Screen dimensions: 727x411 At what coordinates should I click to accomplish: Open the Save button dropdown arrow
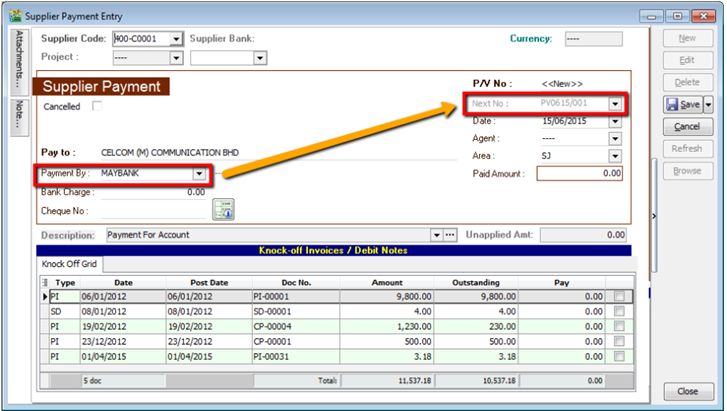[708, 104]
